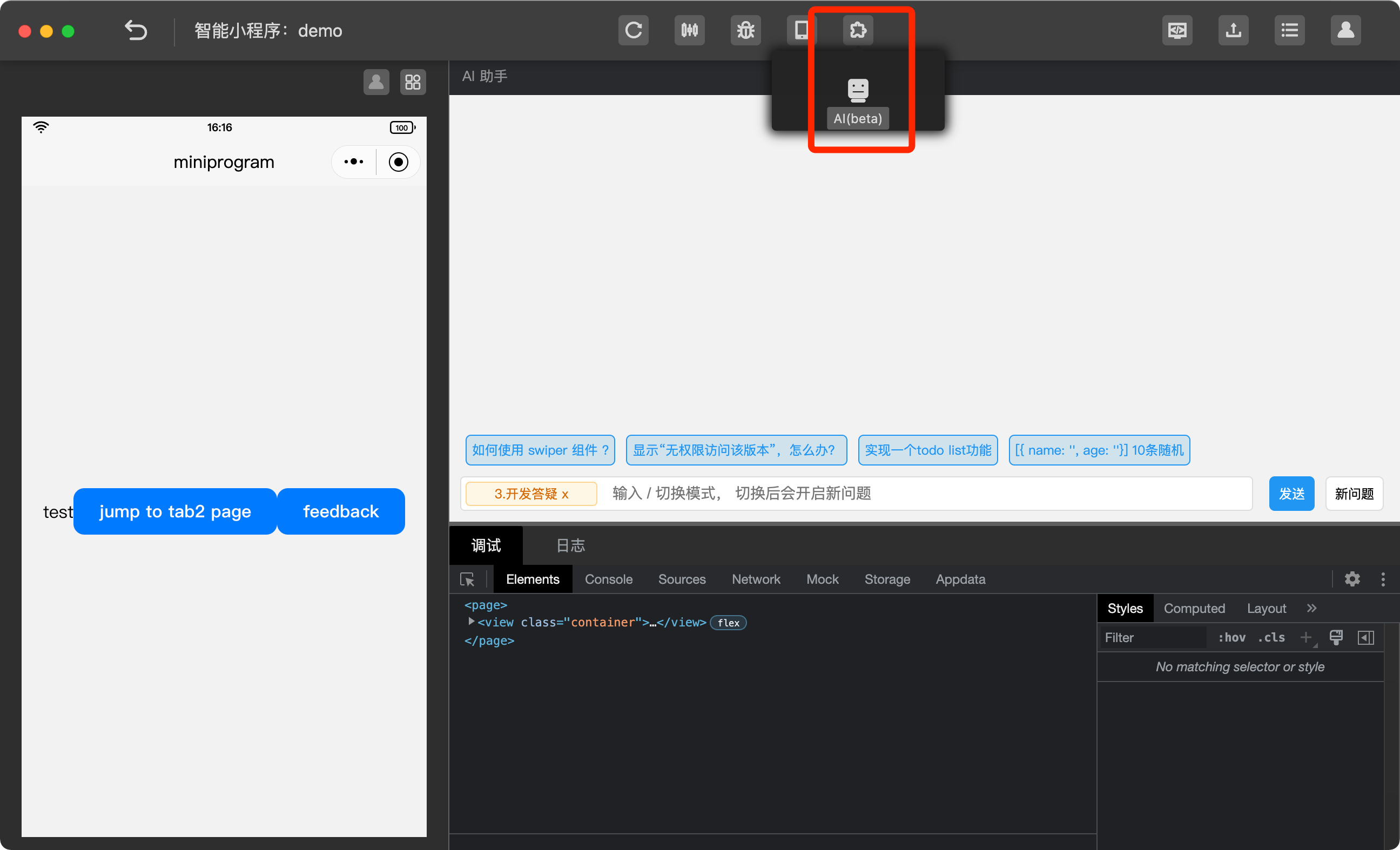Image resolution: width=1400 pixels, height=850 pixels.
Task: Click the jump to tab2 page button
Action: pos(175,511)
